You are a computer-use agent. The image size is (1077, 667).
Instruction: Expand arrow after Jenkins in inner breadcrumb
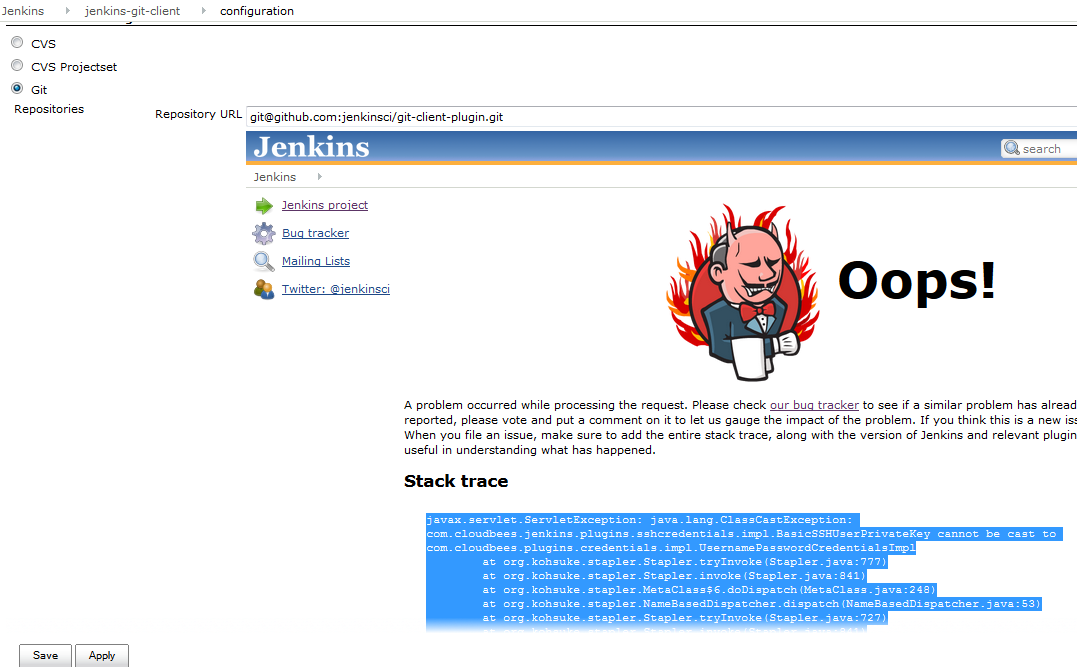tap(319, 177)
